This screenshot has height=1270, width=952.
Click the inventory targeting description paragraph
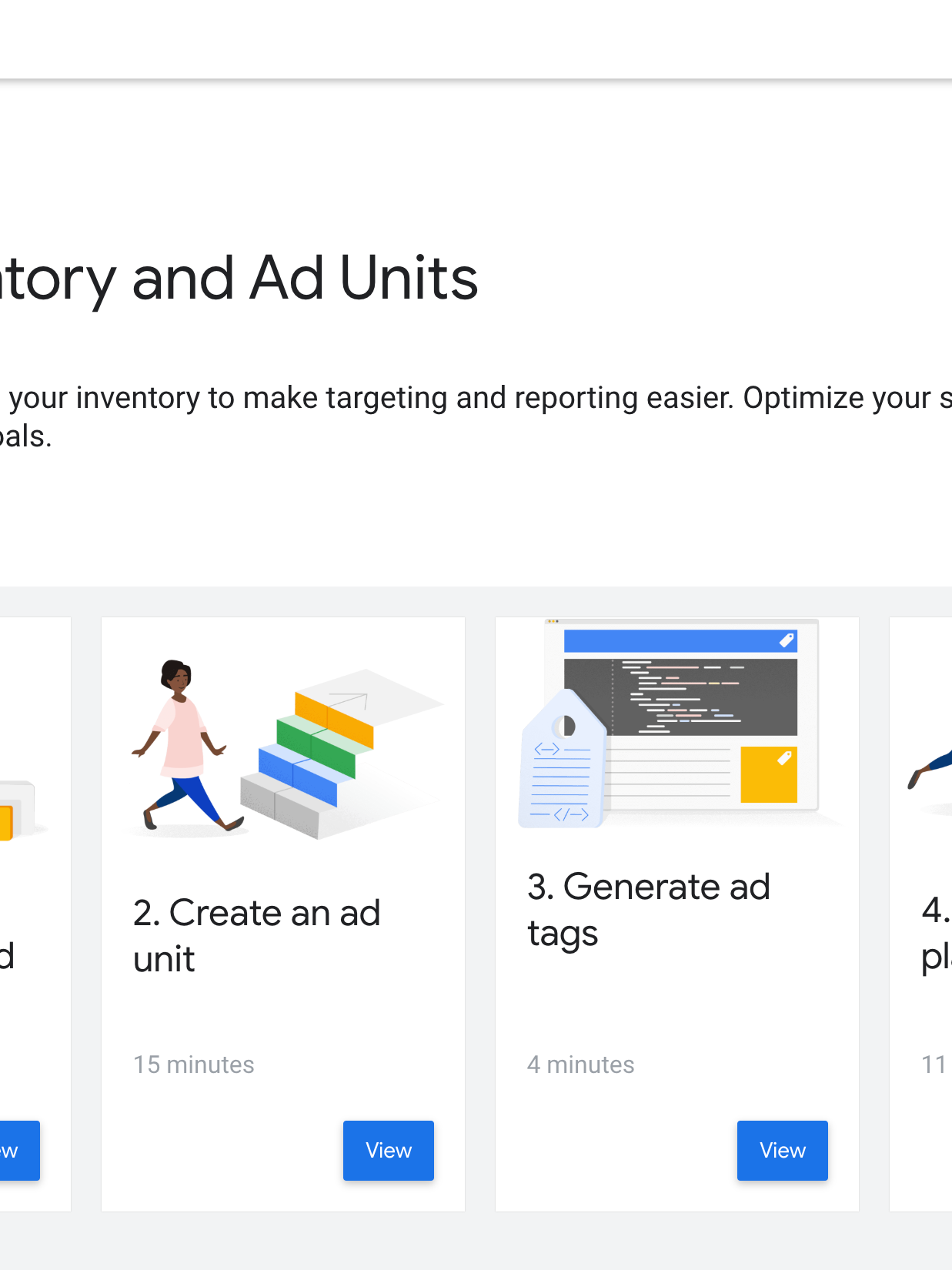pos(476,416)
